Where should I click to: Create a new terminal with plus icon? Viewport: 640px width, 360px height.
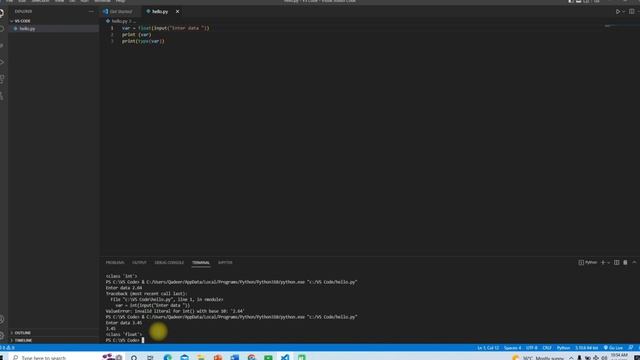(602, 262)
